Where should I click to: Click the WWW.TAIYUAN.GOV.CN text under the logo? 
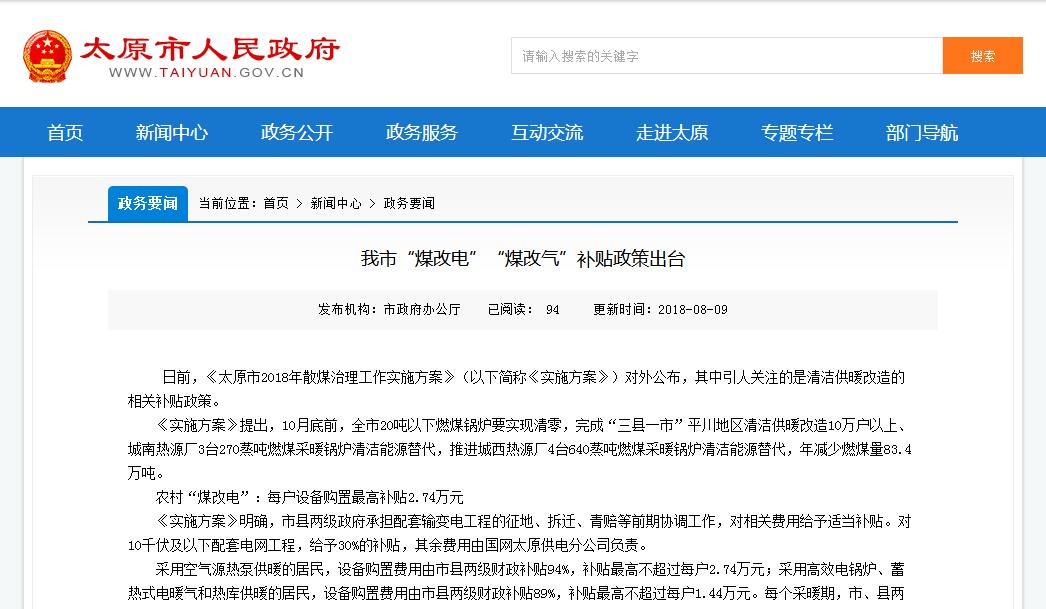point(206,73)
